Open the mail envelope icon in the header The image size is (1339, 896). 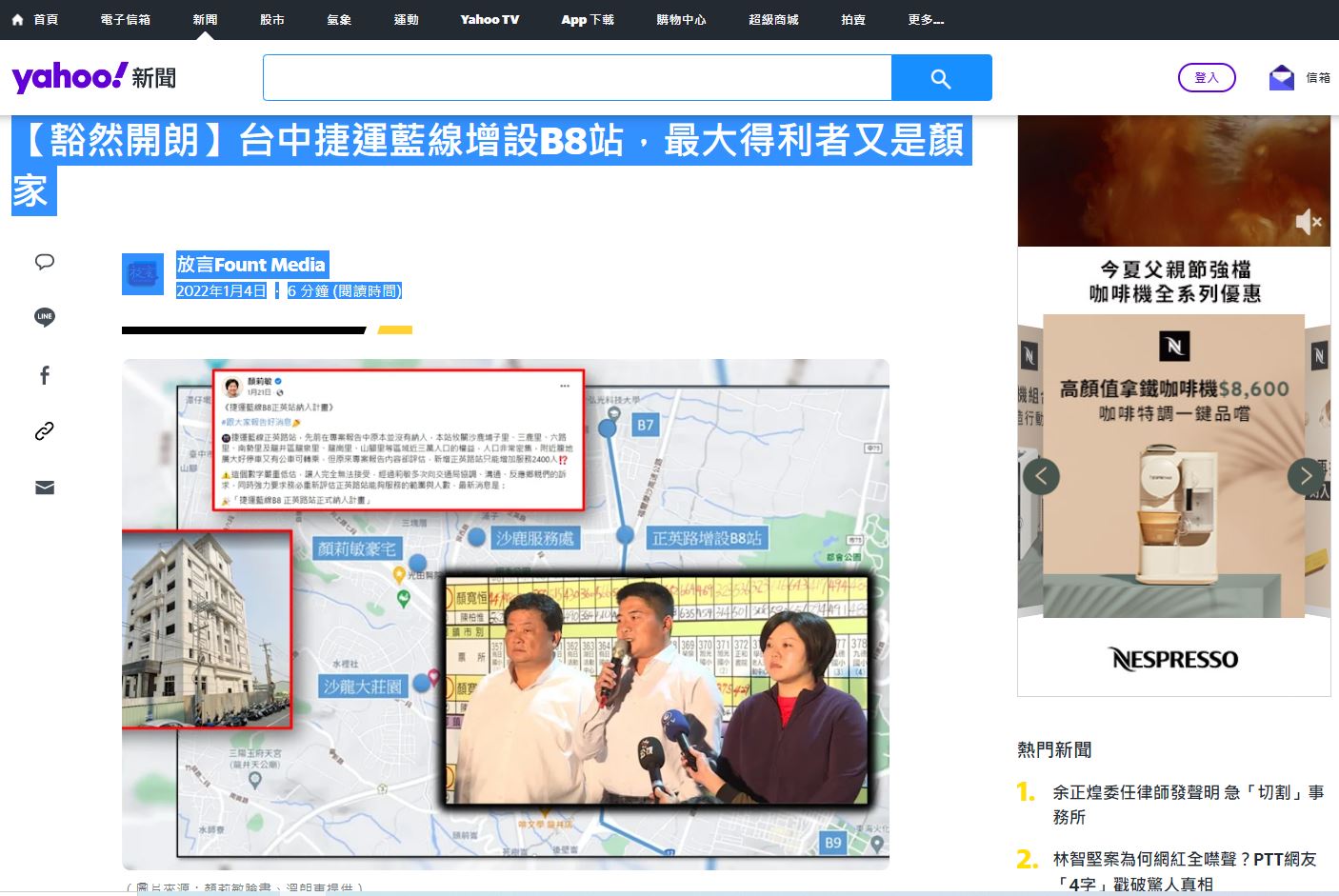tap(1282, 77)
